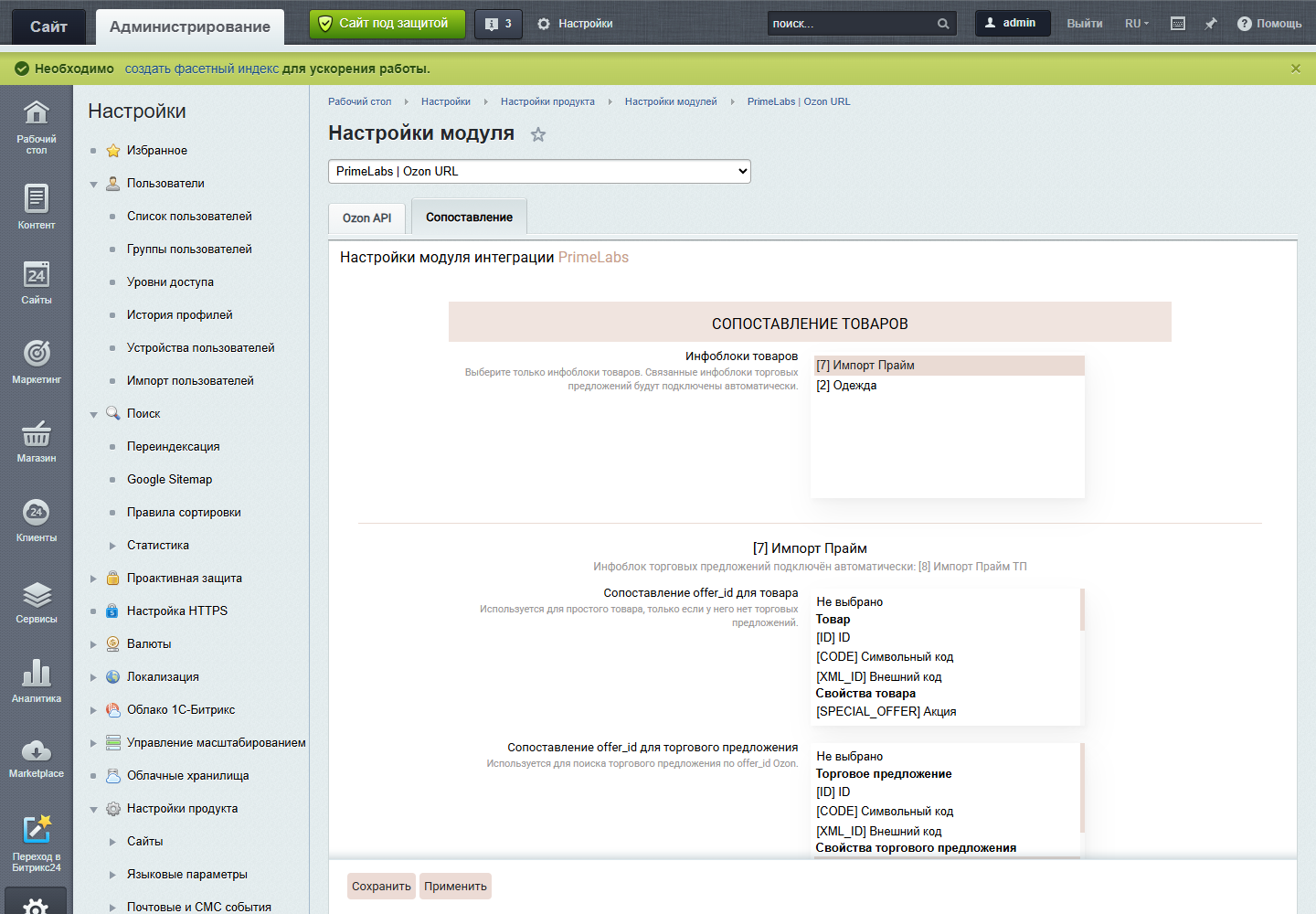Open the PrimeLabs | Ozon URL module dropdown
The image size is (1316, 914).
(x=539, y=171)
